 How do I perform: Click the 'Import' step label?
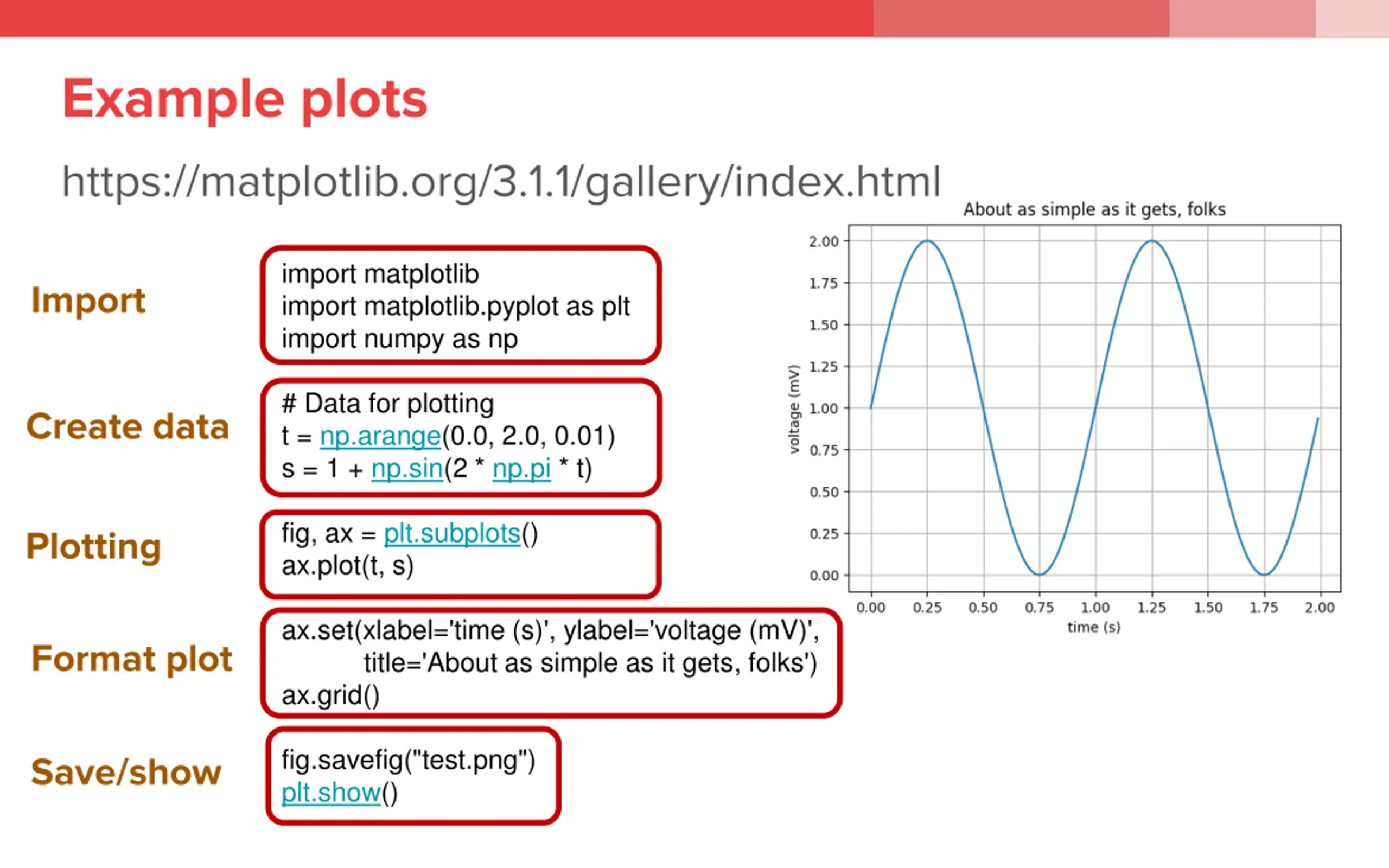point(88,300)
